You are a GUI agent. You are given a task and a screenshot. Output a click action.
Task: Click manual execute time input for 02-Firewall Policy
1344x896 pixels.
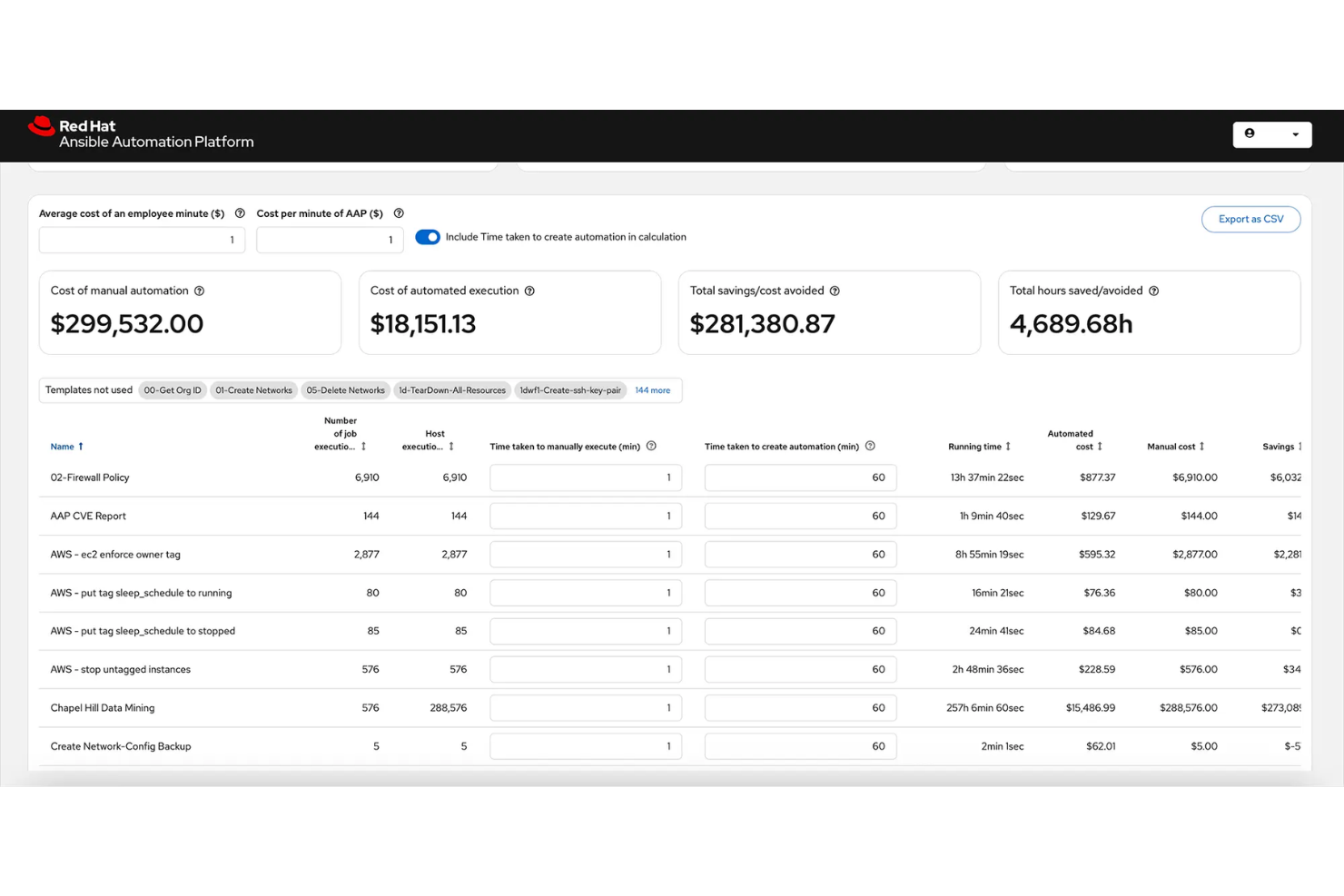coord(585,477)
